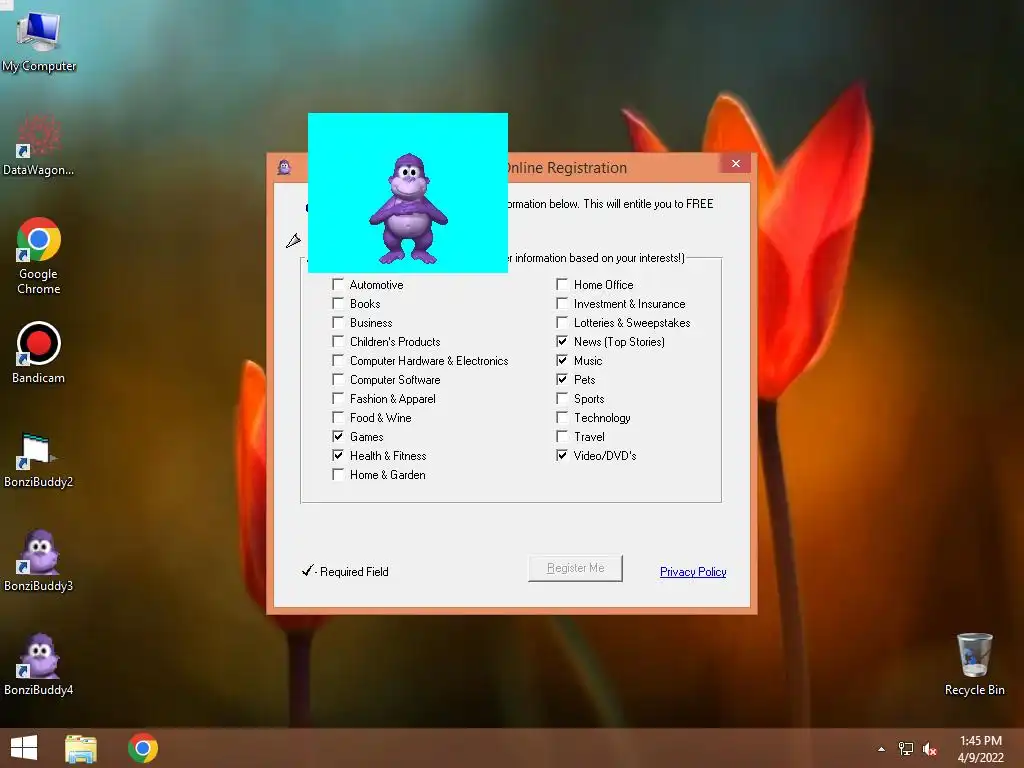Tick the Technology checkbox
1024x768 pixels.
[562, 417]
